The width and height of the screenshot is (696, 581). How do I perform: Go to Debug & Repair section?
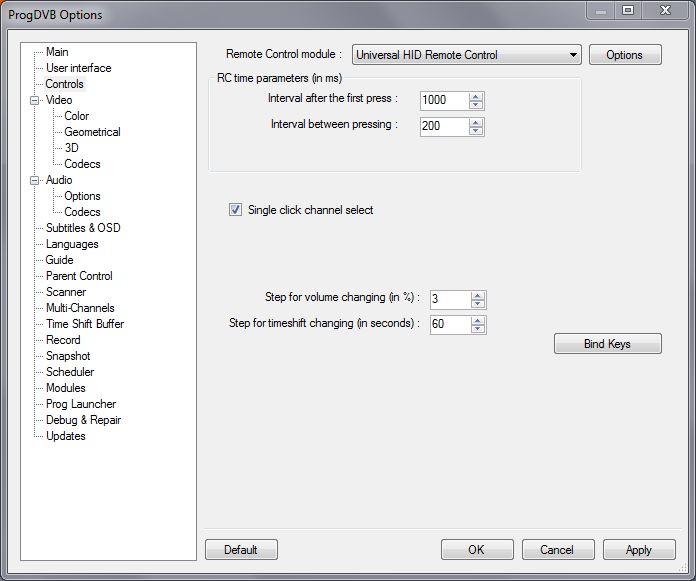83,420
